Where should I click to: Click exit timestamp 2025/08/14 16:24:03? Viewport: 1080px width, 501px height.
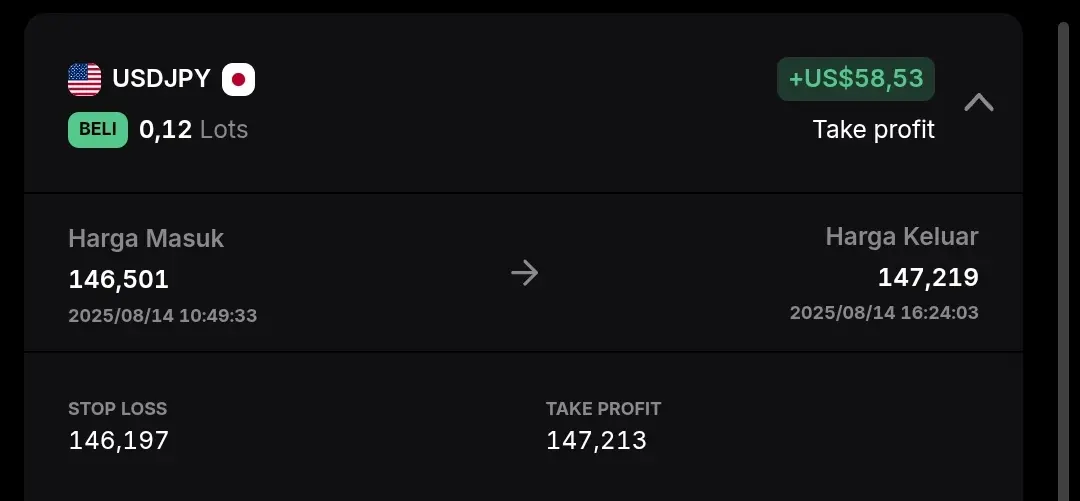pos(884,313)
